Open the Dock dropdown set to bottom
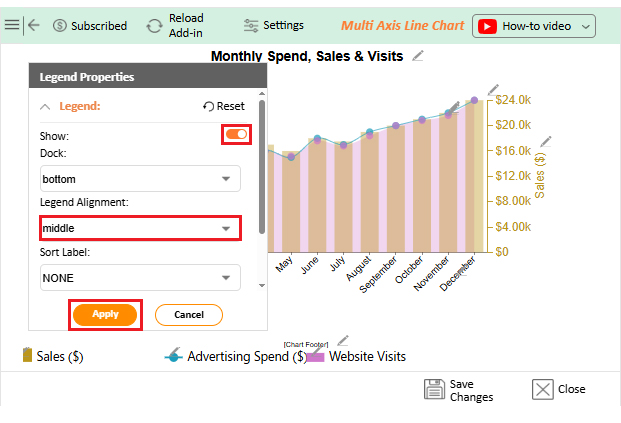Viewport: 621px width, 423px height. pos(140,179)
